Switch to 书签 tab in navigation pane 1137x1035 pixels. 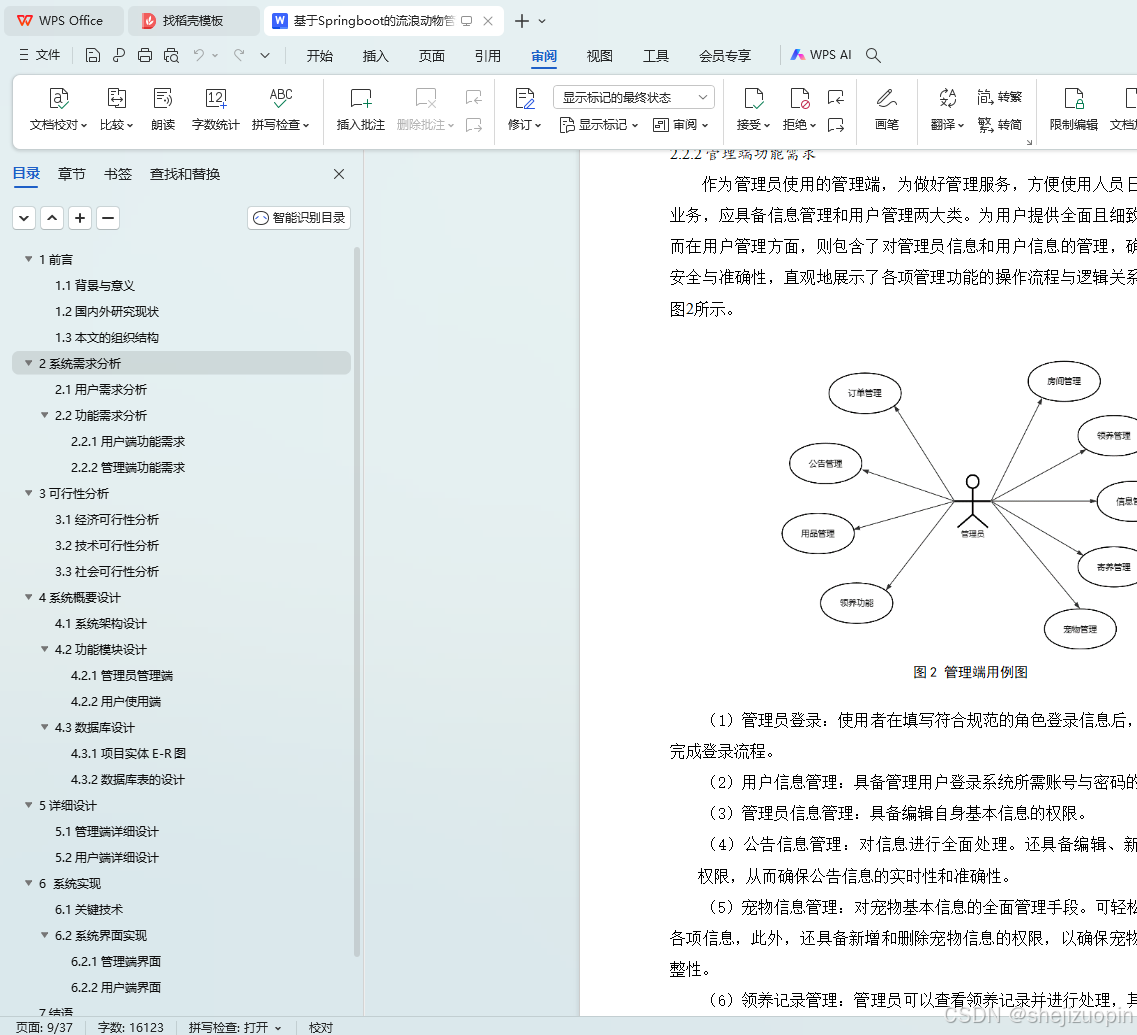pyautogui.click(x=117, y=174)
